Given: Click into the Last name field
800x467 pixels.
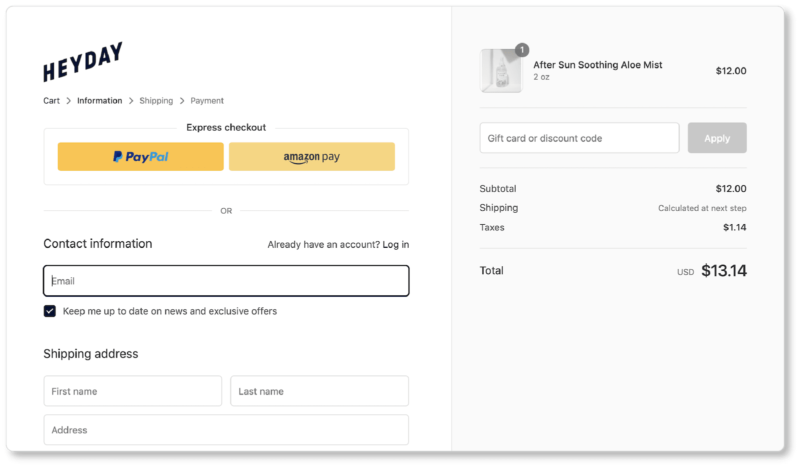Looking at the screenshot, I should tap(319, 391).
